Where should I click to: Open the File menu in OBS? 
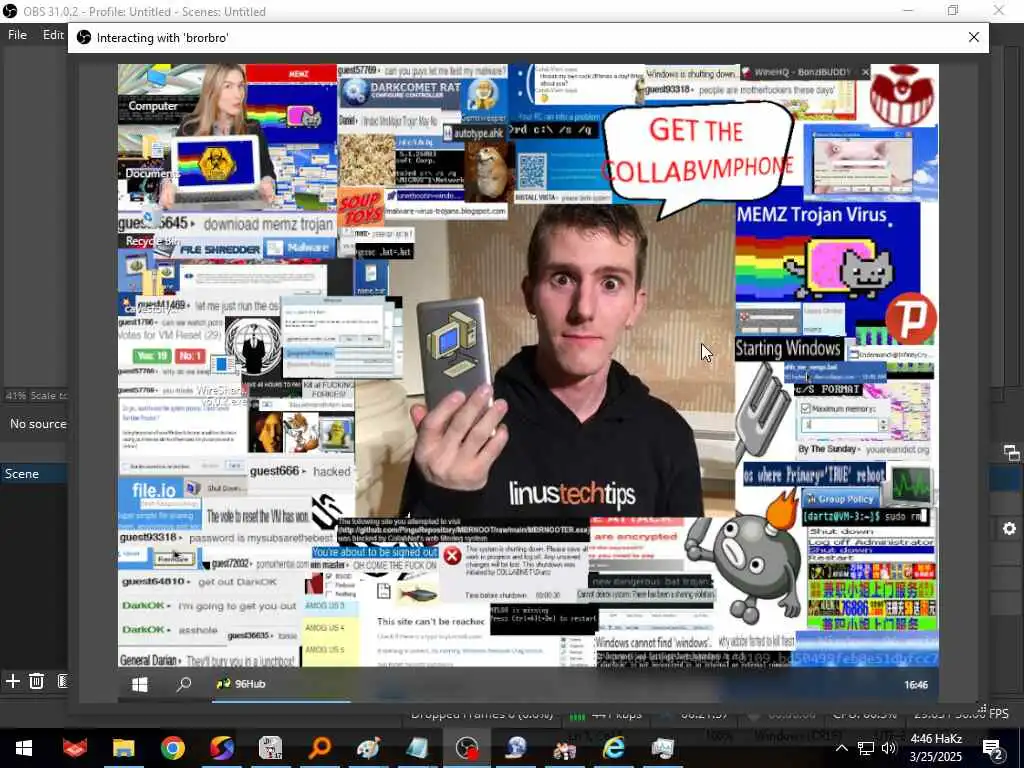click(17, 35)
